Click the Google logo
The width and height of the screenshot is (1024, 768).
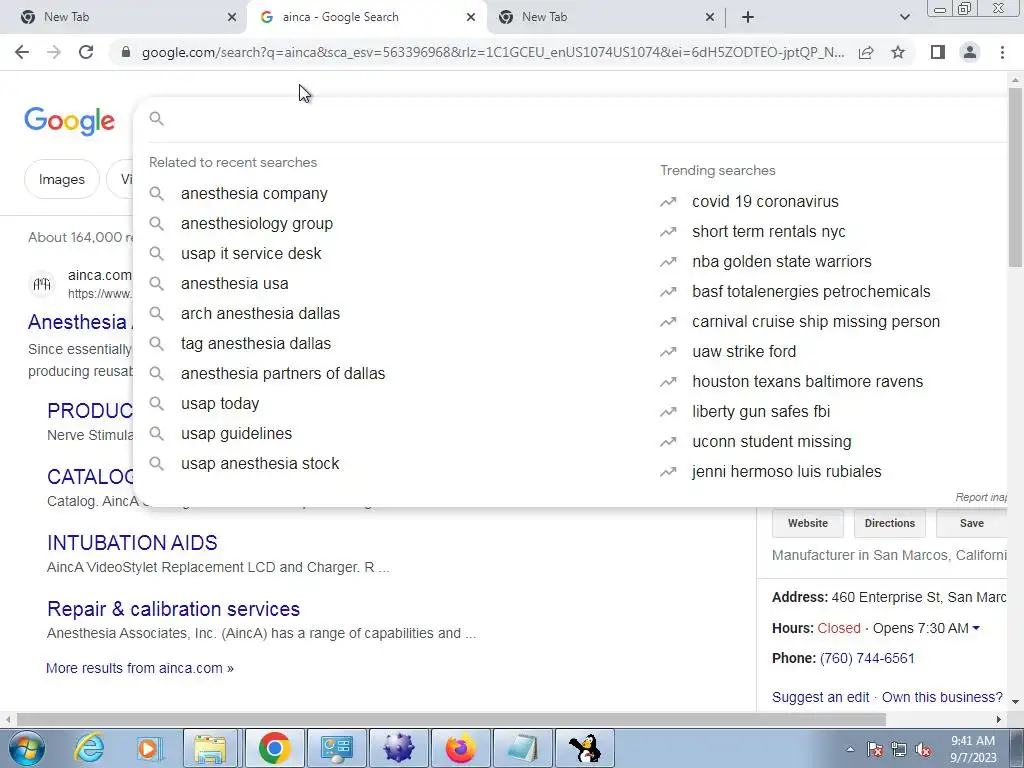pyautogui.click(x=70, y=121)
